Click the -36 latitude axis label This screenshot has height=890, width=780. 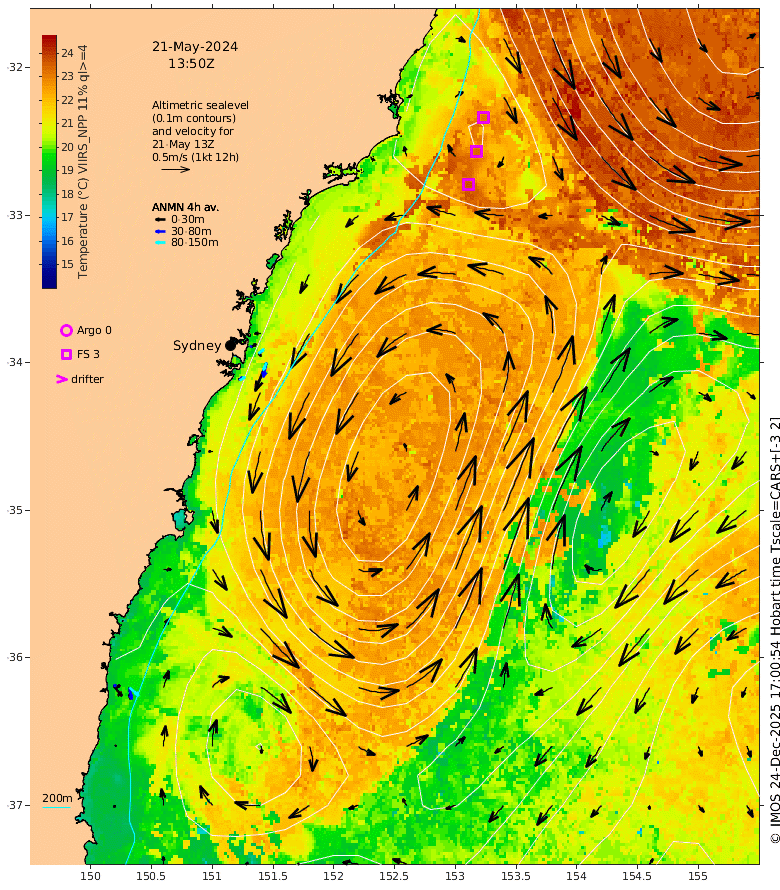pyautogui.click(x=15, y=657)
